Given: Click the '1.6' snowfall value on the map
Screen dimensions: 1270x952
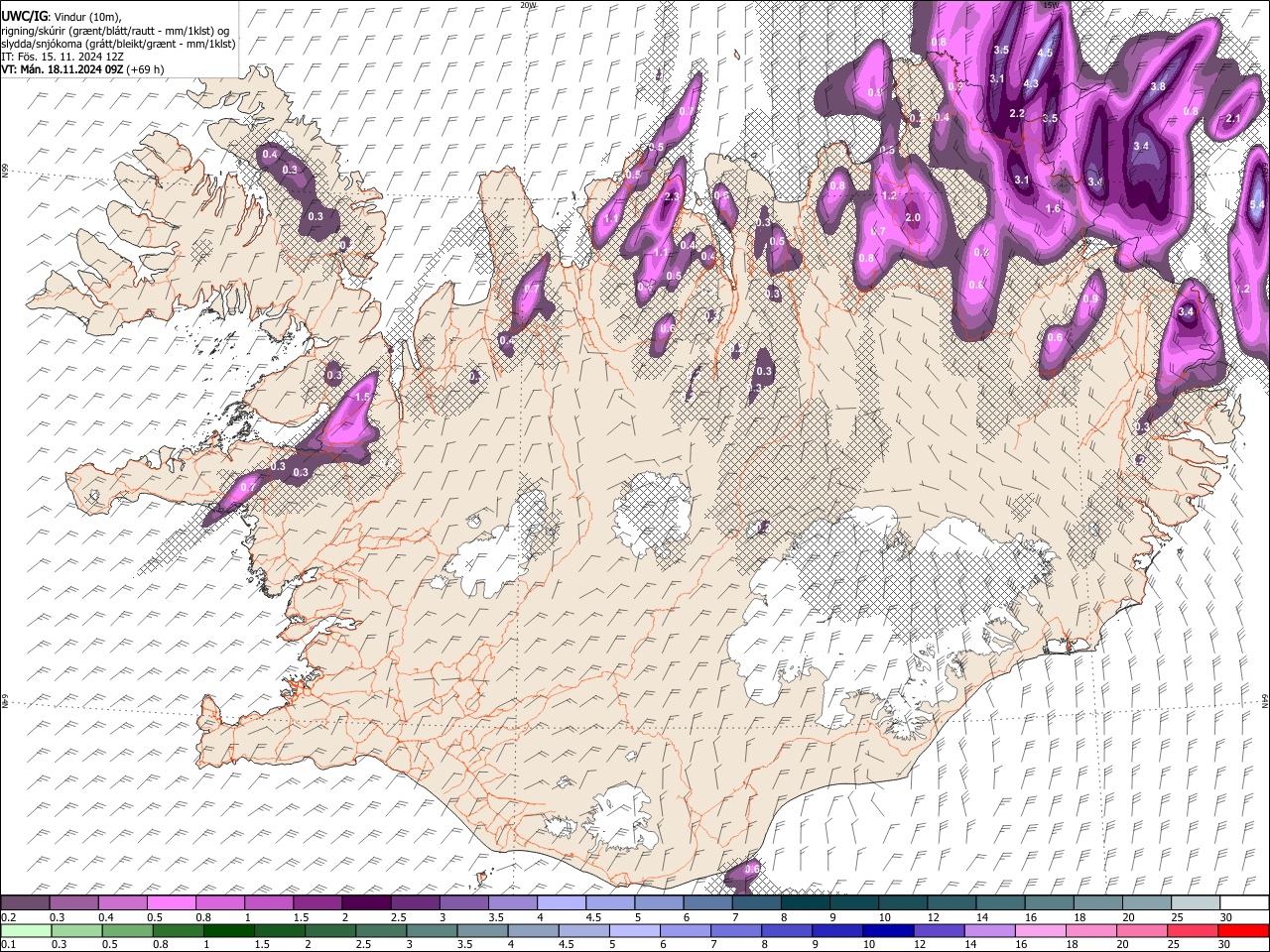Looking at the screenshot, I should (x=1054, y=209).
